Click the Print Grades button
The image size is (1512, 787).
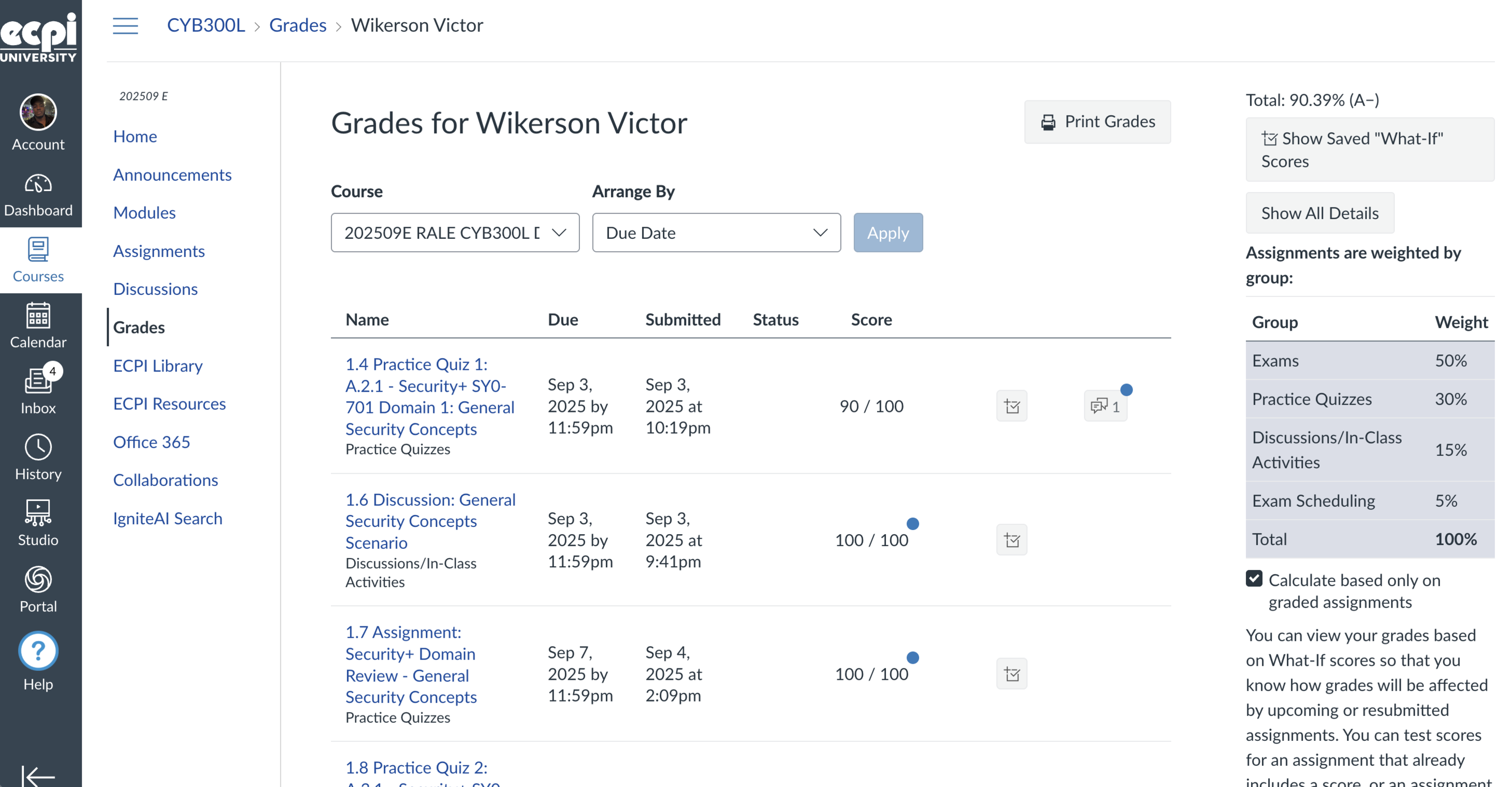click(x=1097, y=122)
